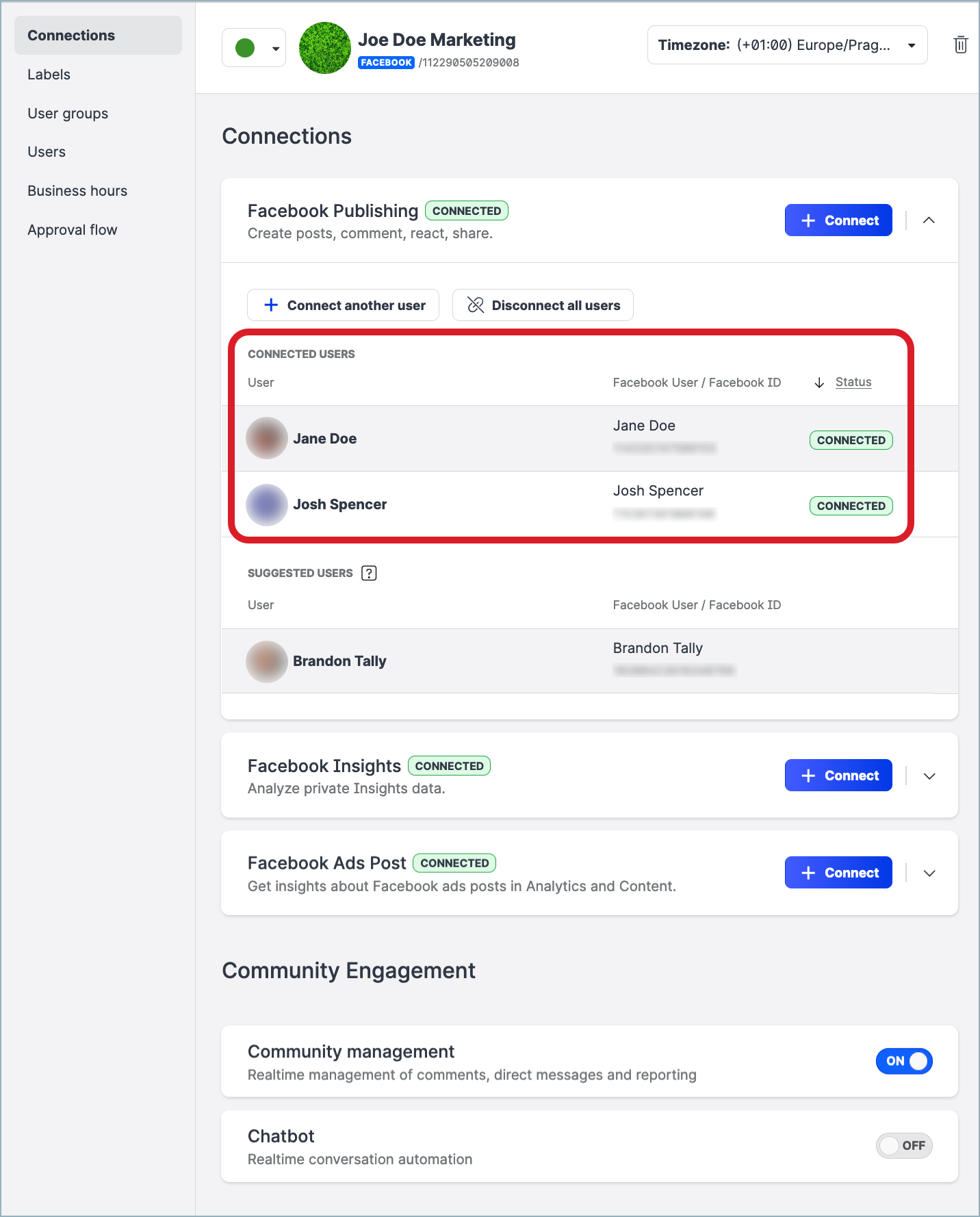This screenshot has width=980, height=1217.
Task: Click the trash delete icon
Action: 960,45
